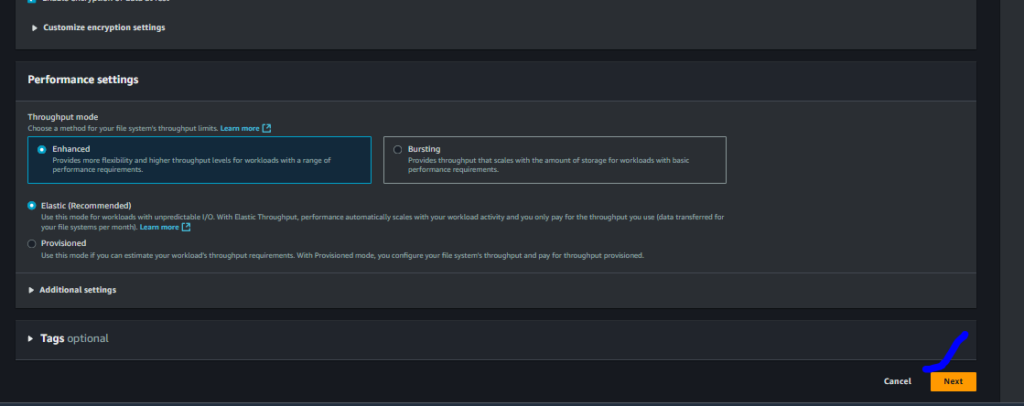Screen dimensions: 1024x406
Task: Choose the Elastic (Recommended) radio option
Action: click(x=31, y=206)
